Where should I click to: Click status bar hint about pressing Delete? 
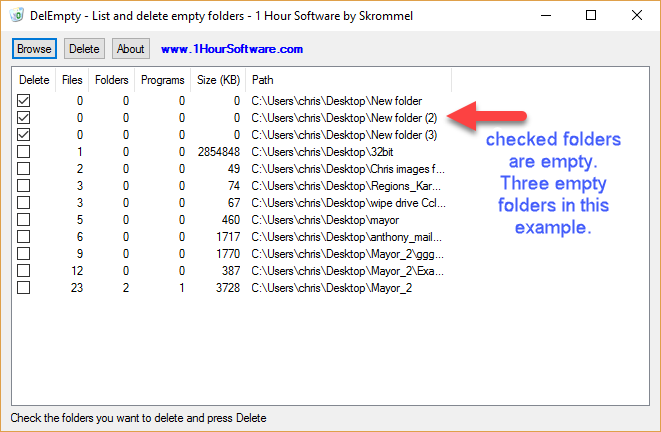[x=139, y=418]
